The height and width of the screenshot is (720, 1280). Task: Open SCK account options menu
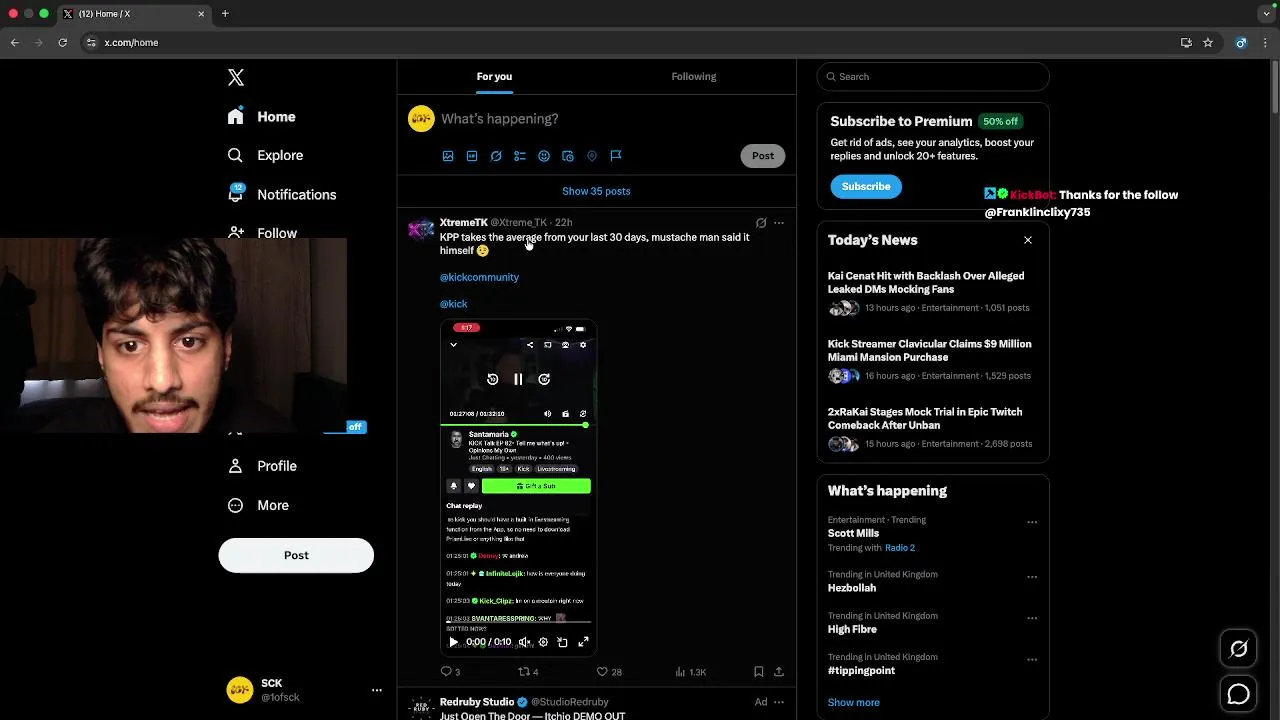(x=377, y=690)
